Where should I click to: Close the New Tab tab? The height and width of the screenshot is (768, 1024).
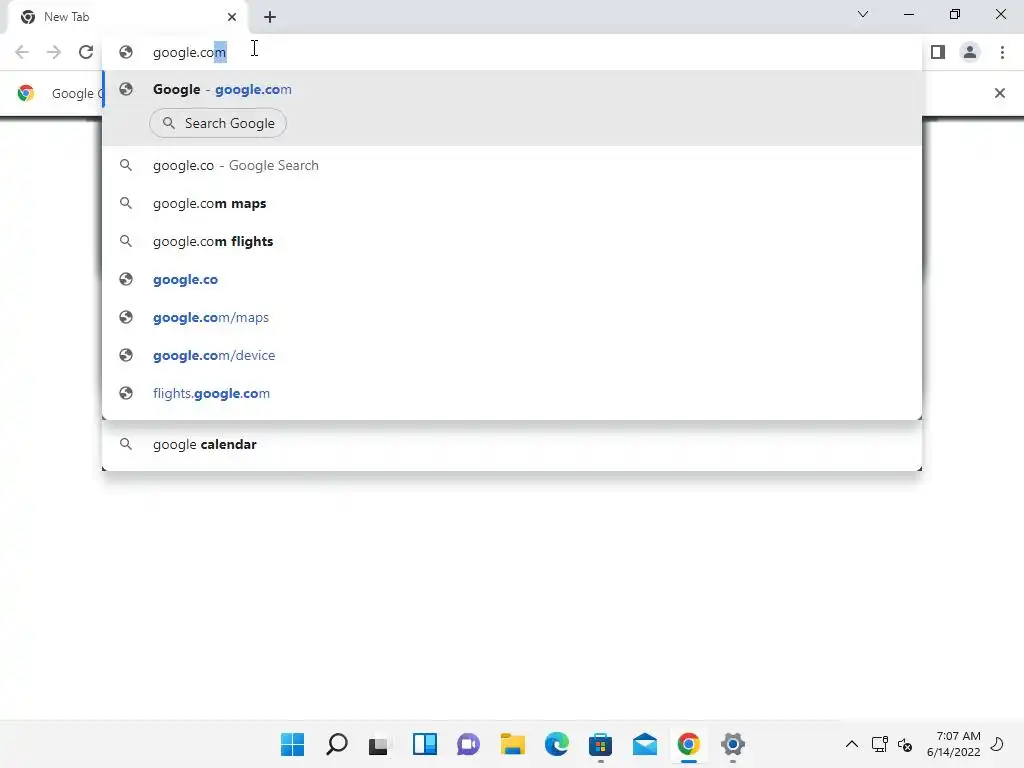click(232, 17)
